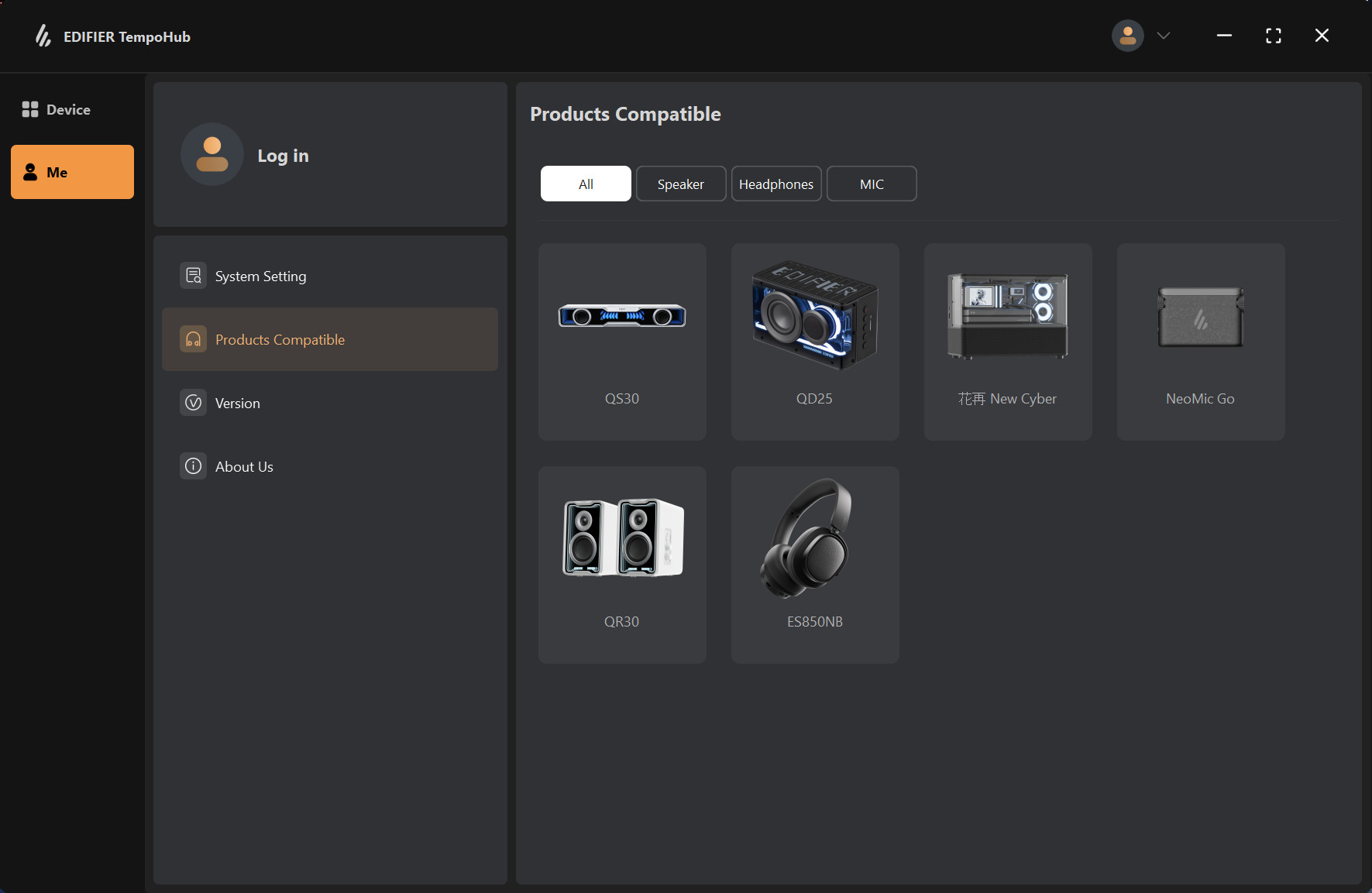Image resolution: width=1372 pixels, height=893 pixels.
Task: Click the About Us info icon
Action: [194, 466]
